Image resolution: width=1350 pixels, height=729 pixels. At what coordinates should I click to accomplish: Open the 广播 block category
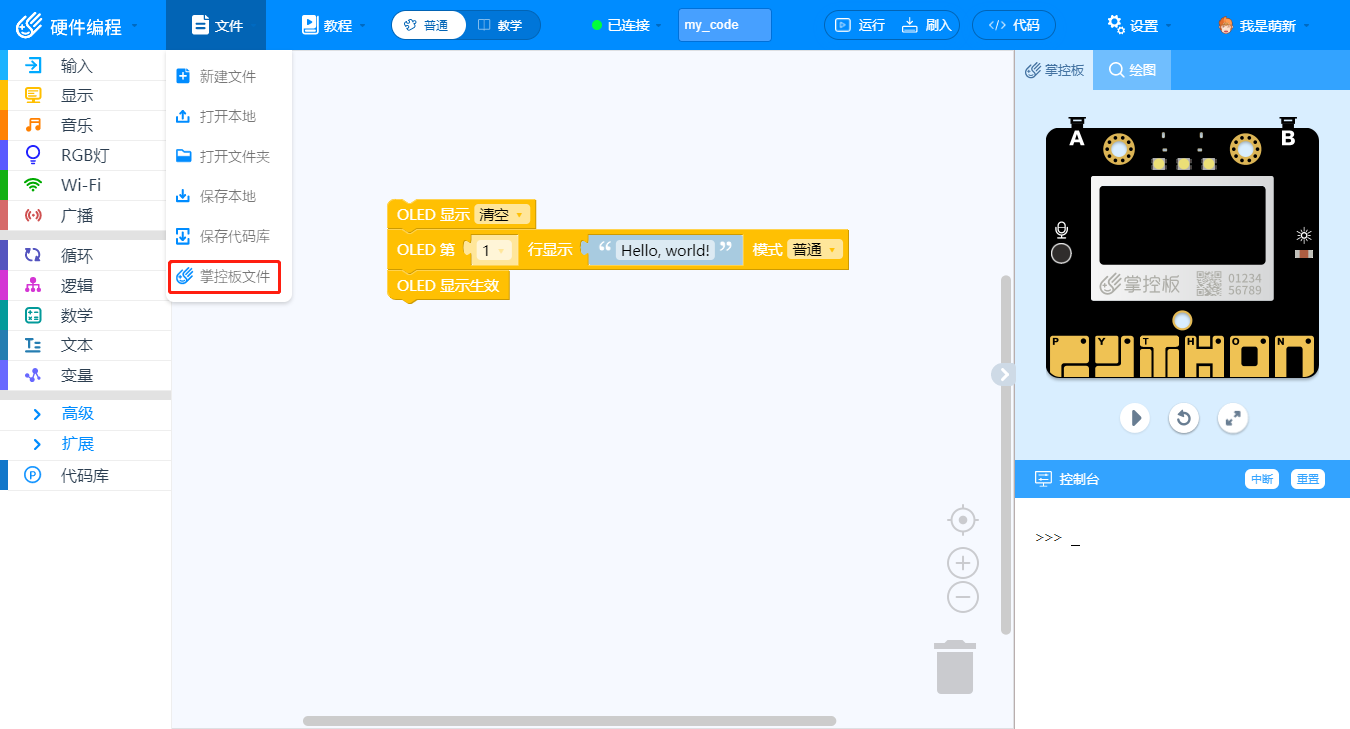click(x=86, y=215)
